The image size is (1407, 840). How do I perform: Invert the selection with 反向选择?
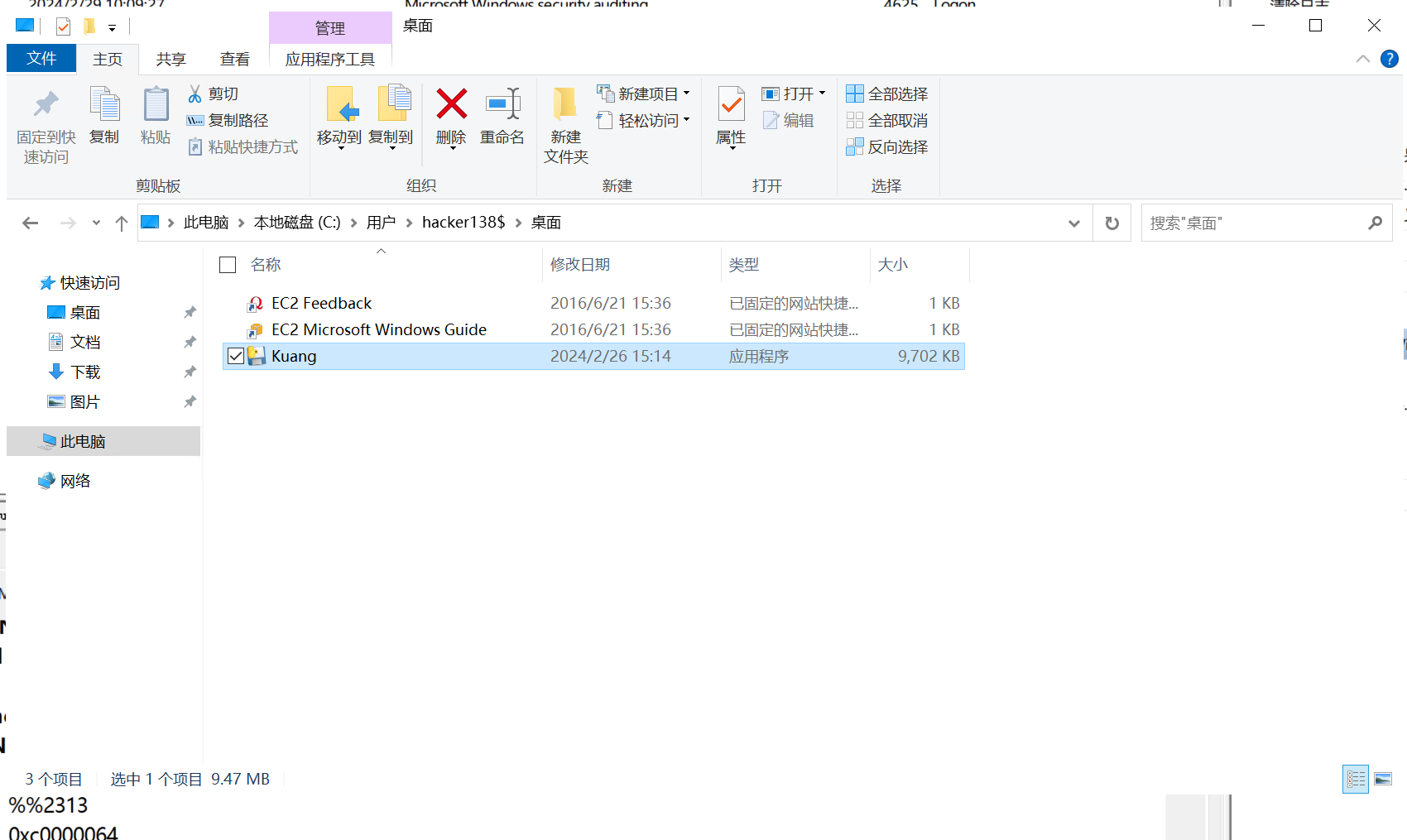point(887,147)
